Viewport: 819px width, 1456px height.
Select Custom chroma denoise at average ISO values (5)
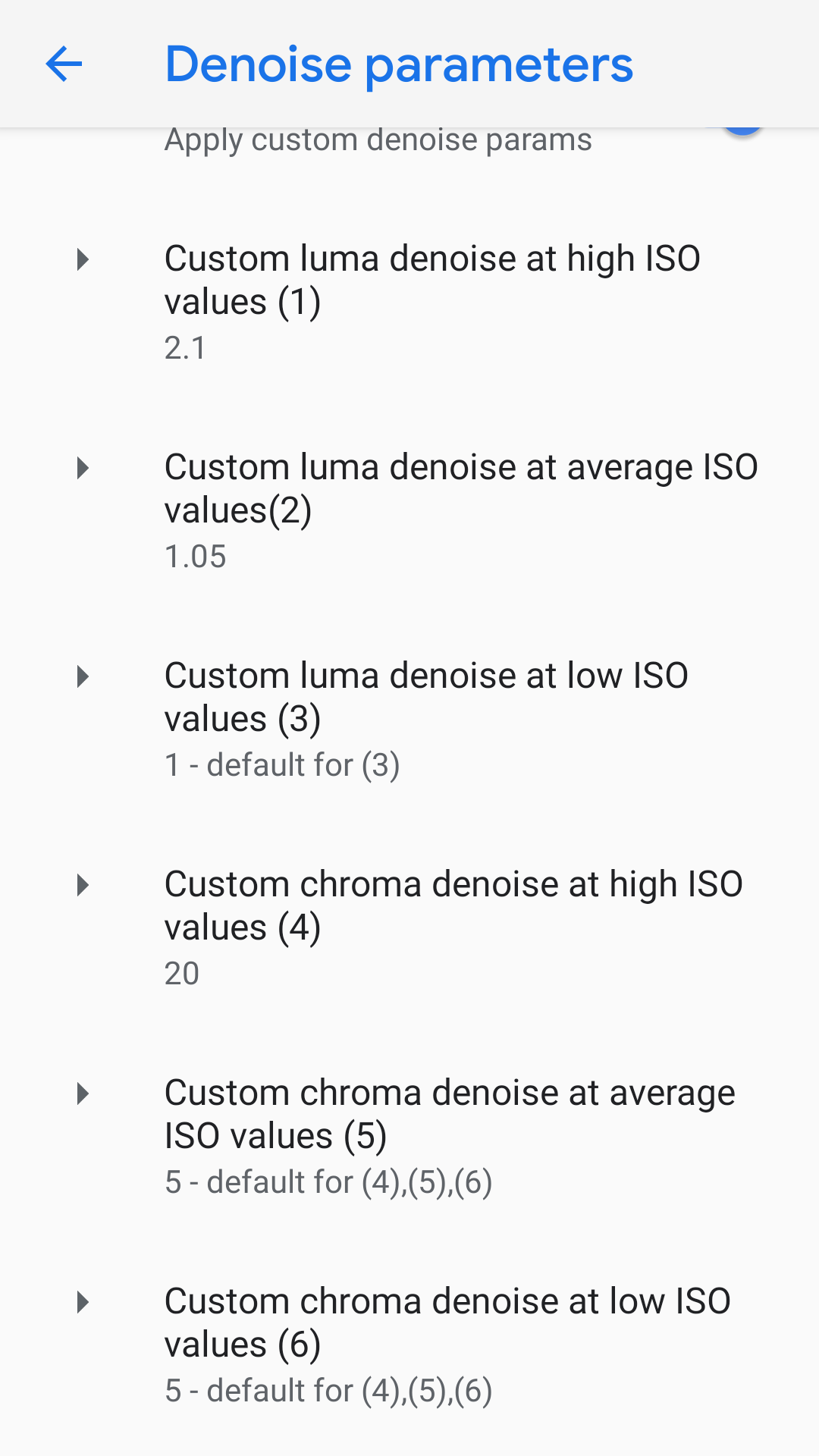click(x=450, y=1114)
